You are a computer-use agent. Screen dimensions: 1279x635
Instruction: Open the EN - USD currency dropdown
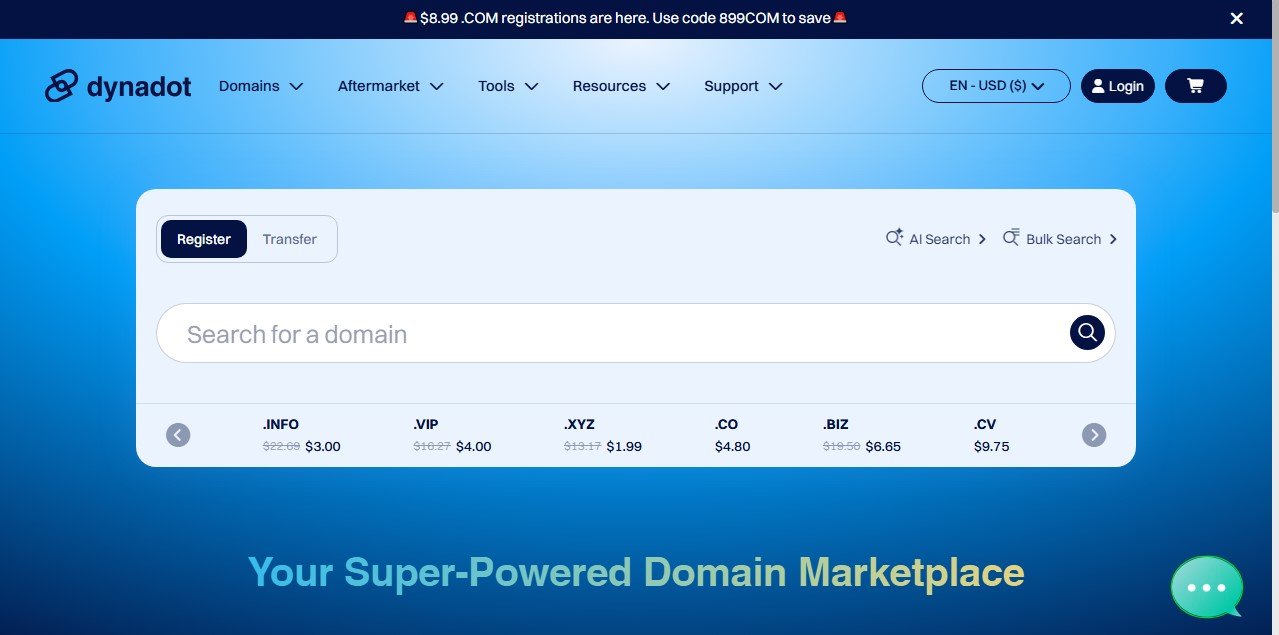[995, 85]
